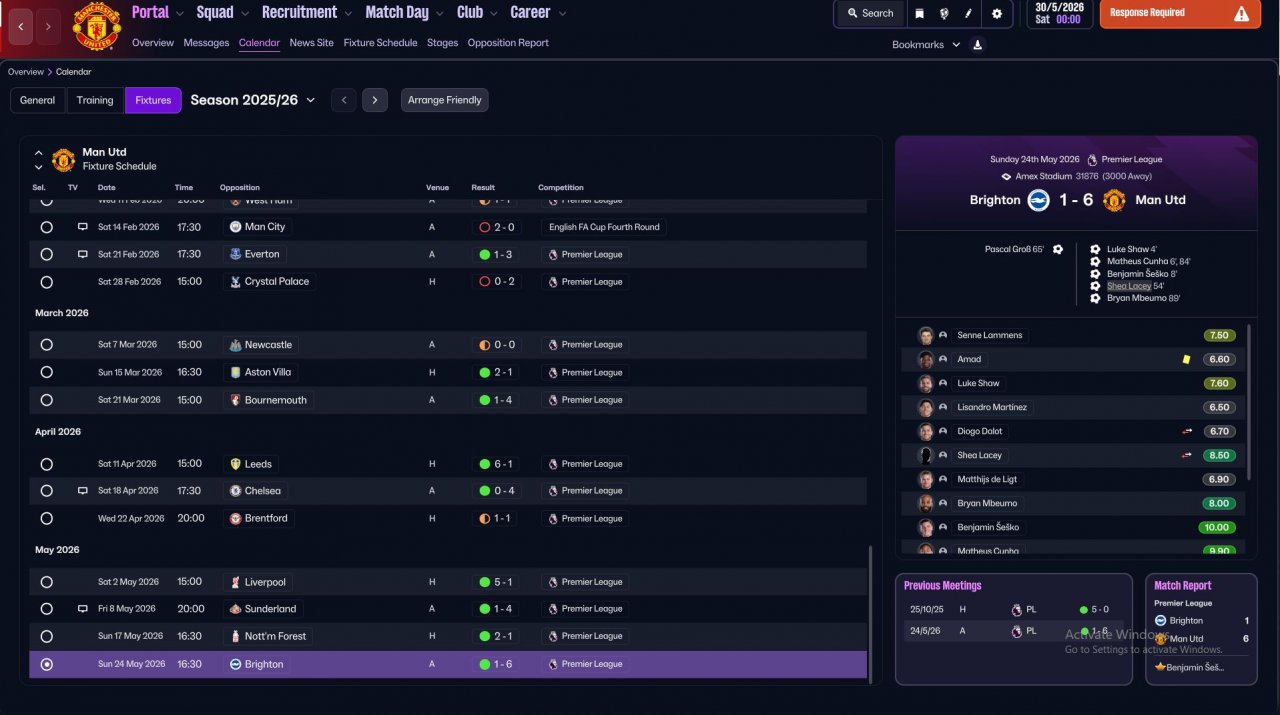
Task: Click the Man Utd badge in fixture schedule header
Action: pyautogui.click(x=63, y=159)
